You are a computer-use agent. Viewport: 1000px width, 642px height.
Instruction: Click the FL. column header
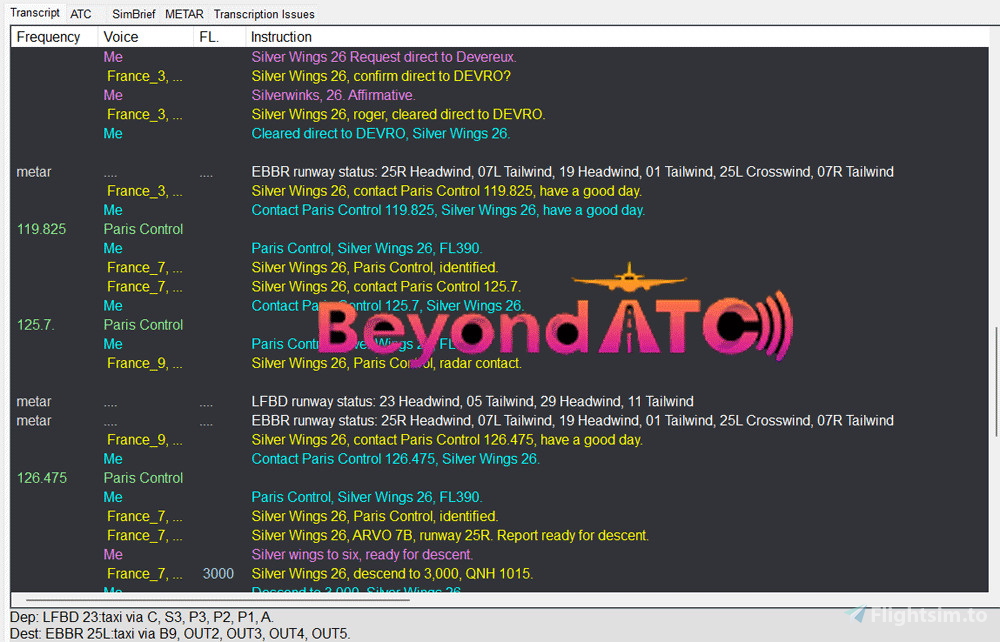coord(208,37)
